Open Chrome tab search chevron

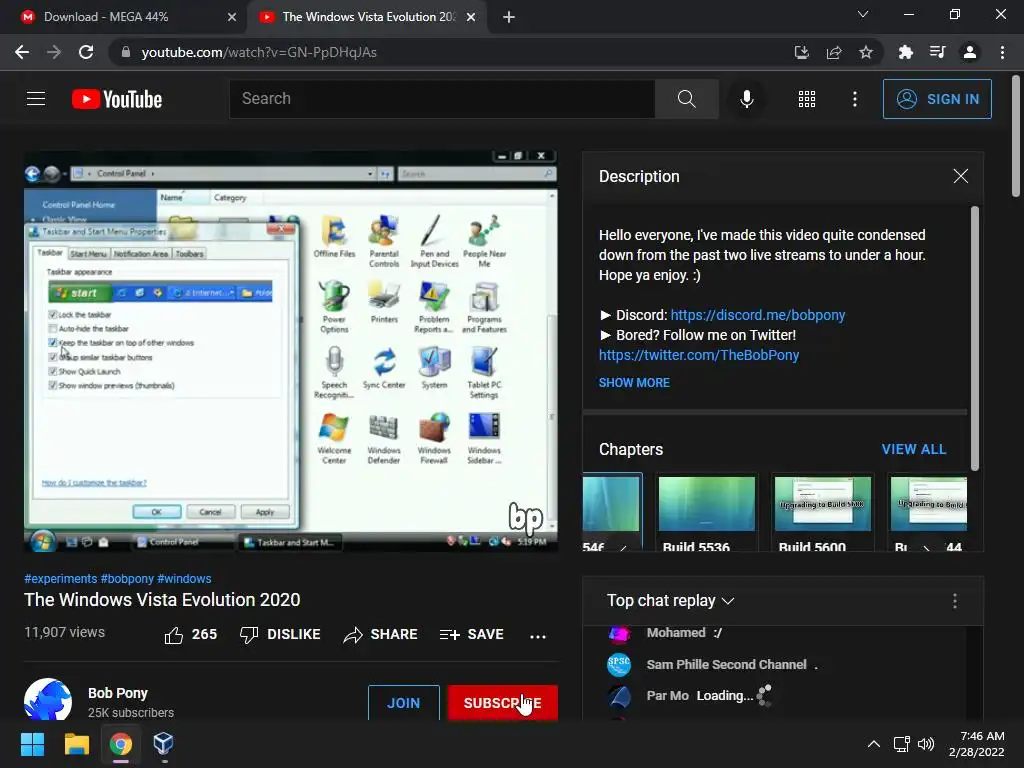(x=863, y=14)
